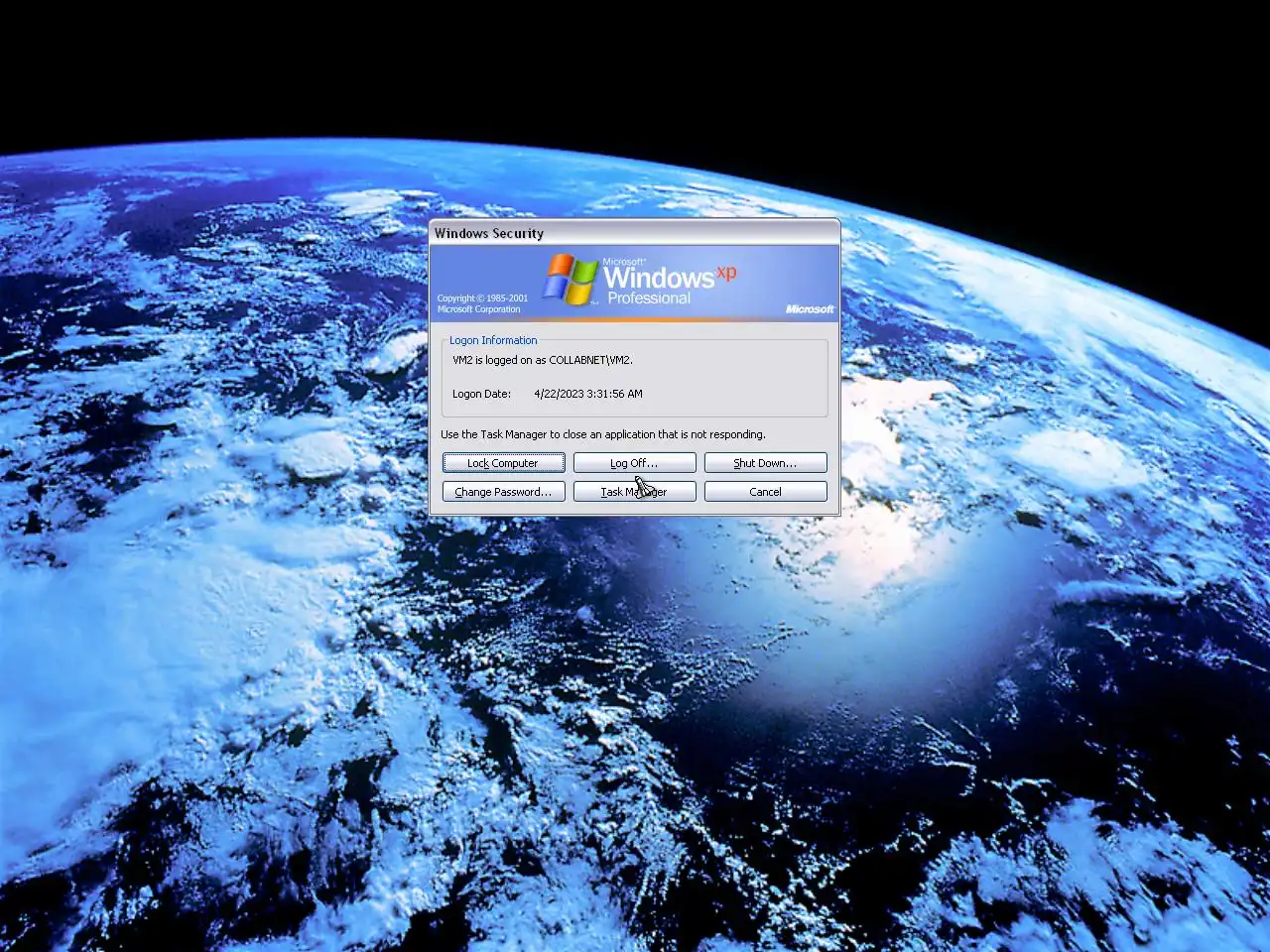Click the Windows XP flag logo
This screenshot has width=1270, height=952.
coord(571,279)
